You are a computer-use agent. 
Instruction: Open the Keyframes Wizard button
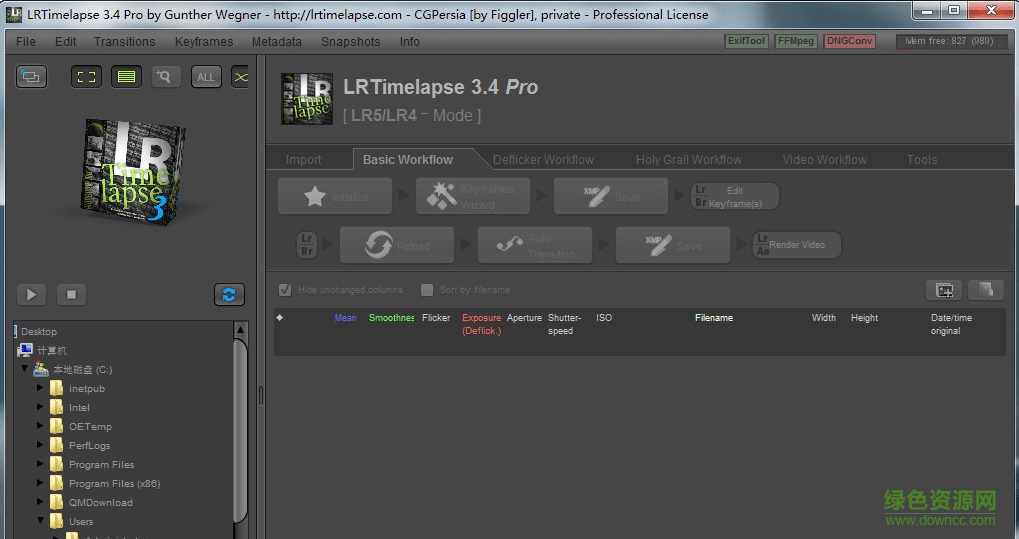tap(472, 196)
